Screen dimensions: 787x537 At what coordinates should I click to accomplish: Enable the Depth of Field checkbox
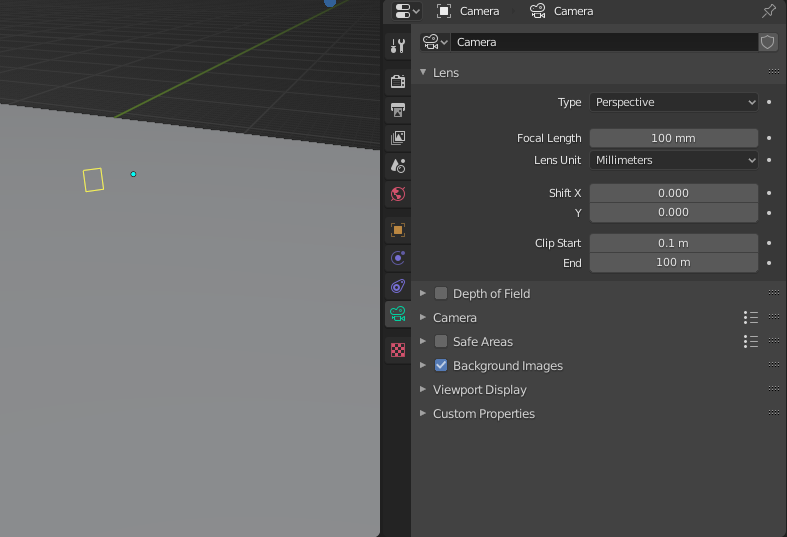(x=441, y=293)
